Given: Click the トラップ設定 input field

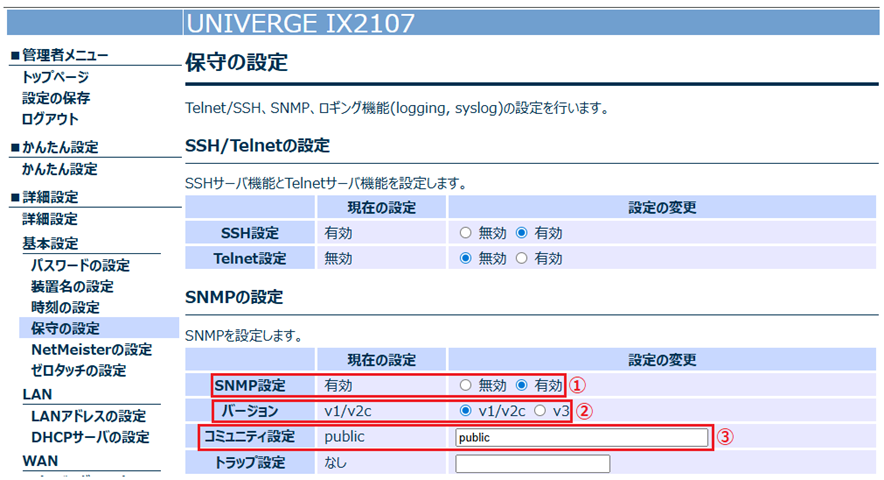Looking at the screenshot, I should click(x=532, y=463).
